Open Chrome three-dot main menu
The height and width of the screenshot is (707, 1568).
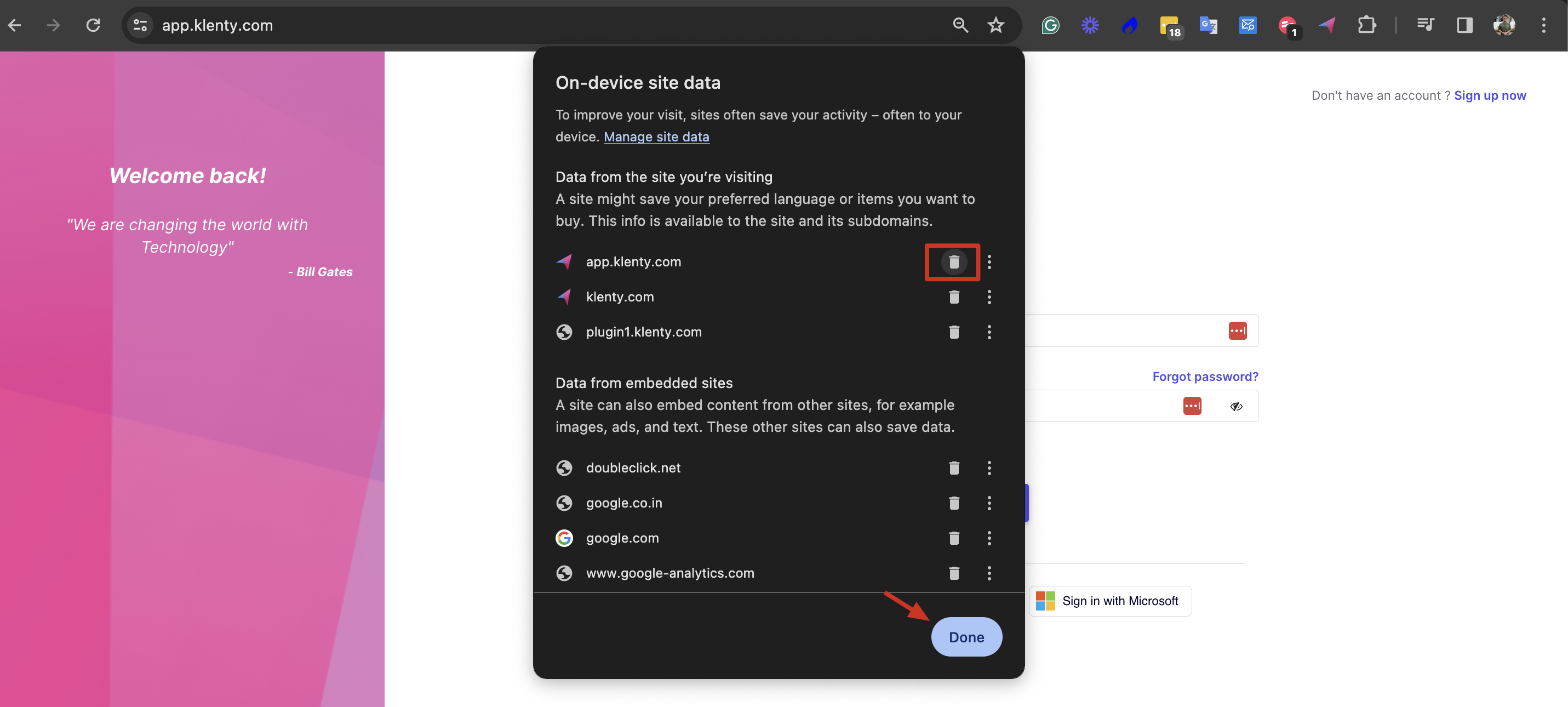[1543, 25]
